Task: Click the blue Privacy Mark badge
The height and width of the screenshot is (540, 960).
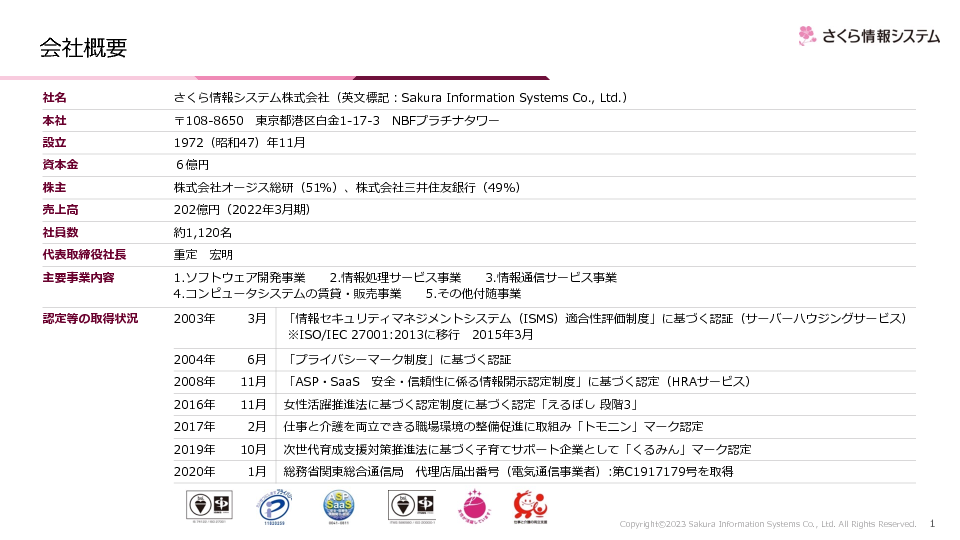Action: click(275, 507)
